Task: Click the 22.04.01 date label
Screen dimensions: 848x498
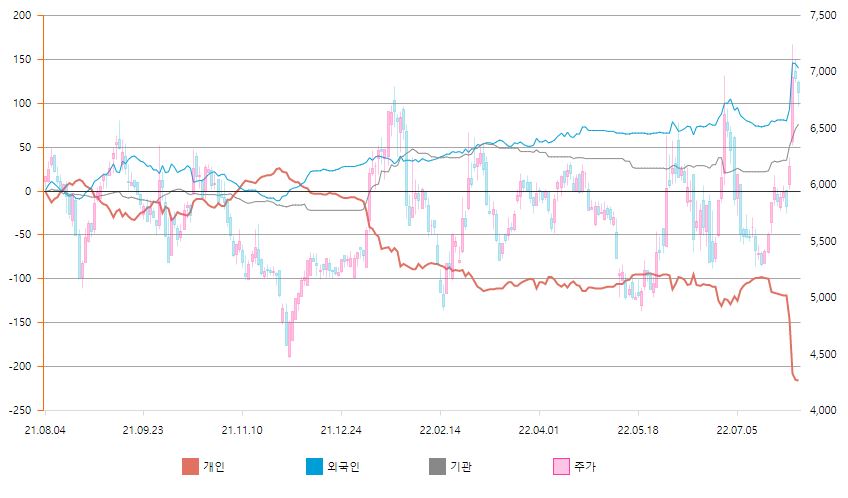Action: point(539,430)
